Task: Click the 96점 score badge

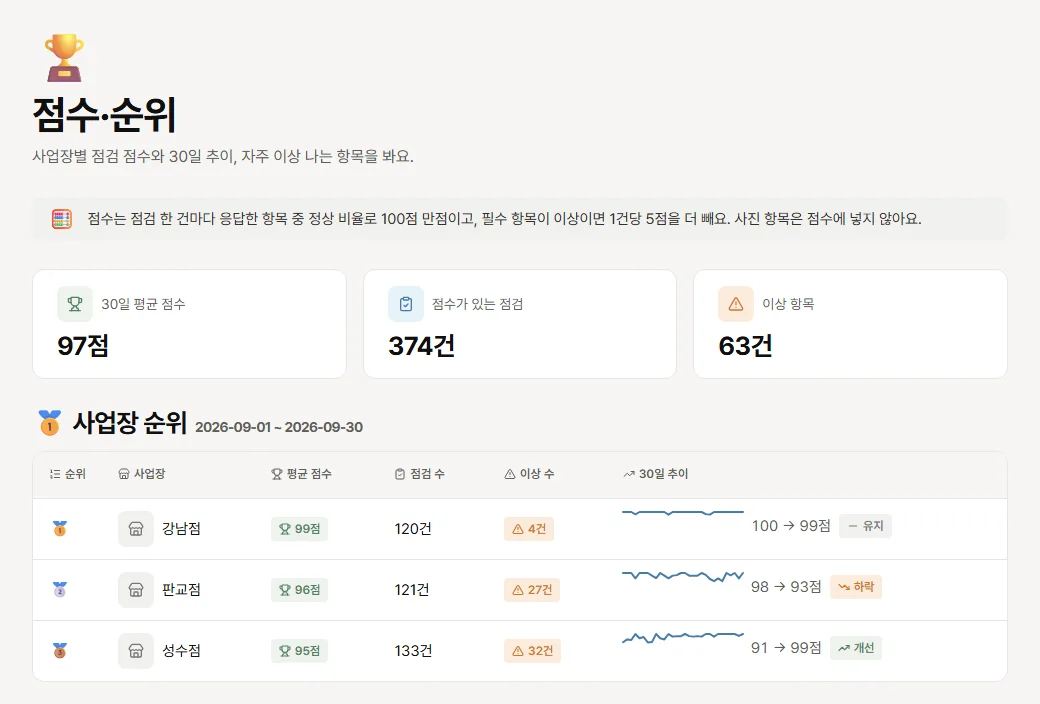Action: pyautogui.click(x=299, y=590)
